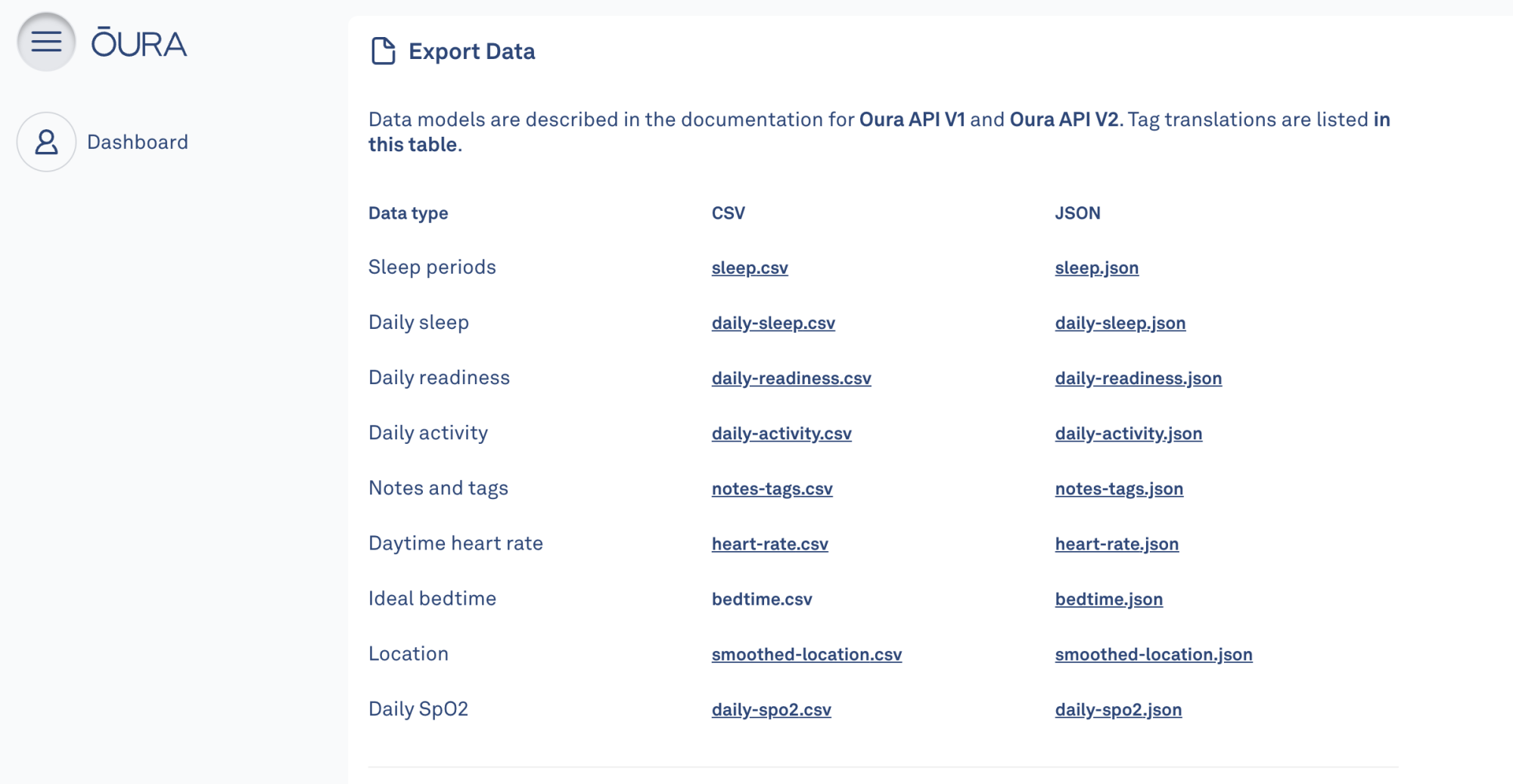This screenshot has height=784, width=1513.
Task: Click the 'Data type' column header
Action: click(409, 213)
